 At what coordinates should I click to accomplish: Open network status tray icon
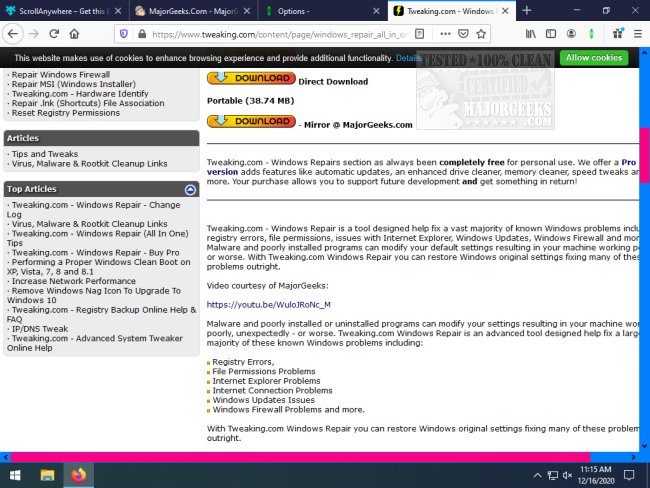point(553,475)
